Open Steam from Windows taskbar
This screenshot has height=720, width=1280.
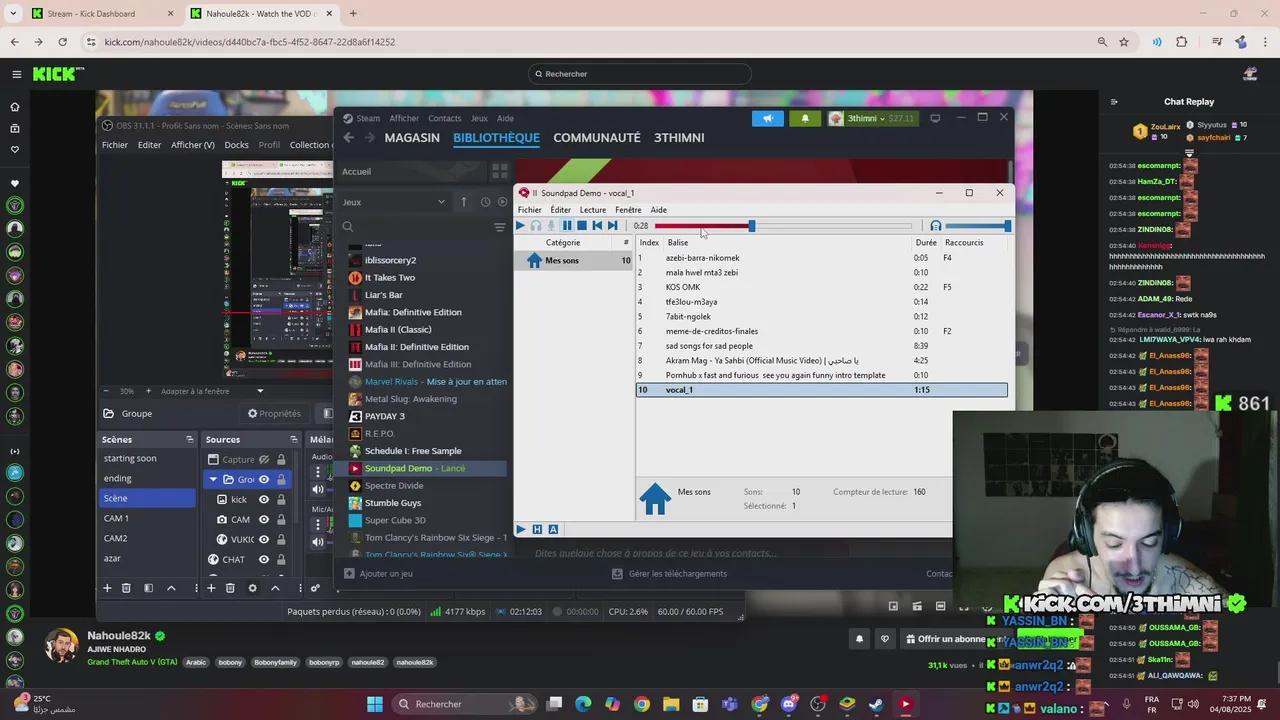pyautogui.click(x=876, y=704)
